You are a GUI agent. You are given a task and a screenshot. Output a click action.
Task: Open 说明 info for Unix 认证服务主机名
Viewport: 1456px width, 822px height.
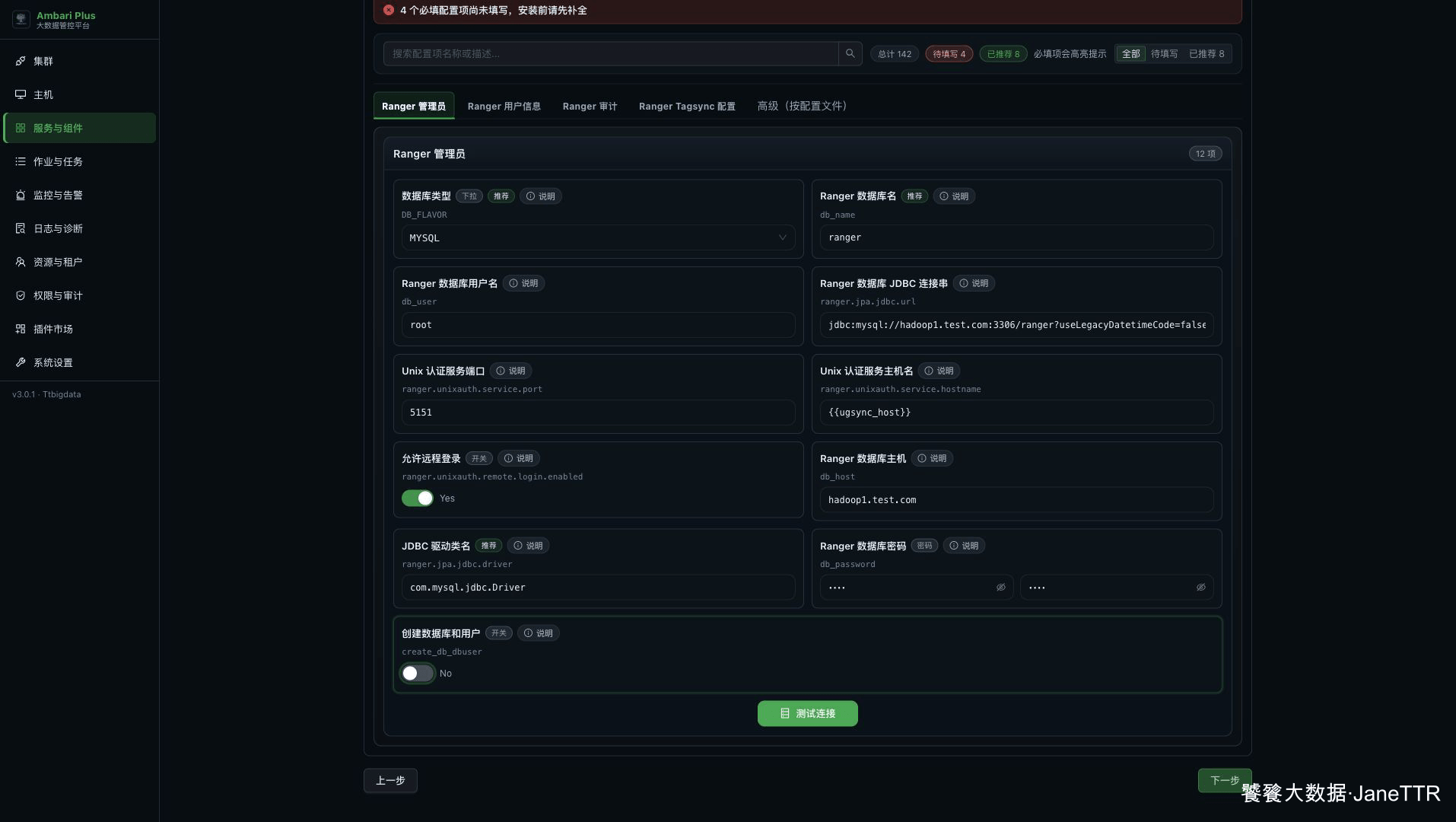click(939, 371)
